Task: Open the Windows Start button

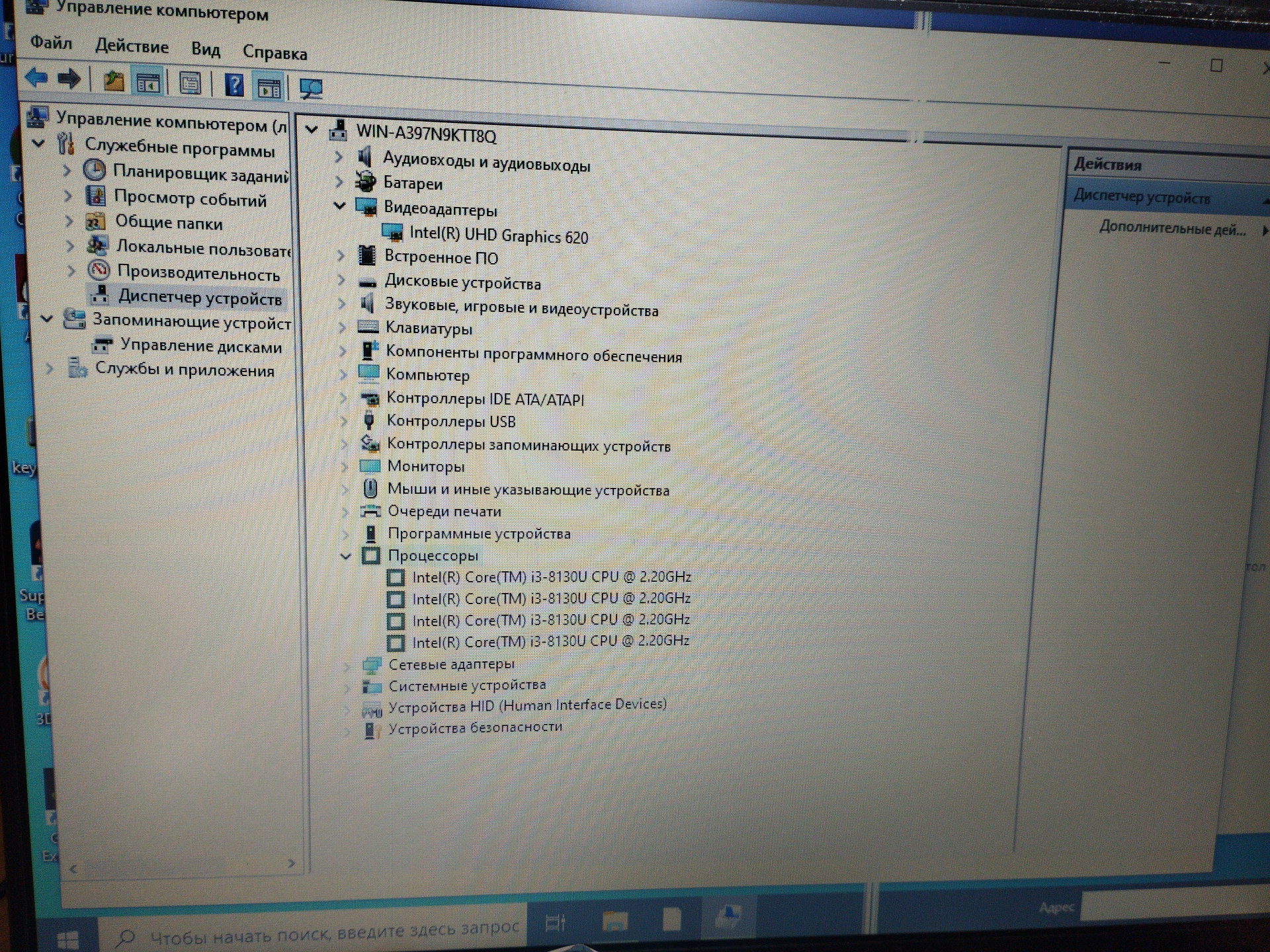Action: [x=67, y=939]
